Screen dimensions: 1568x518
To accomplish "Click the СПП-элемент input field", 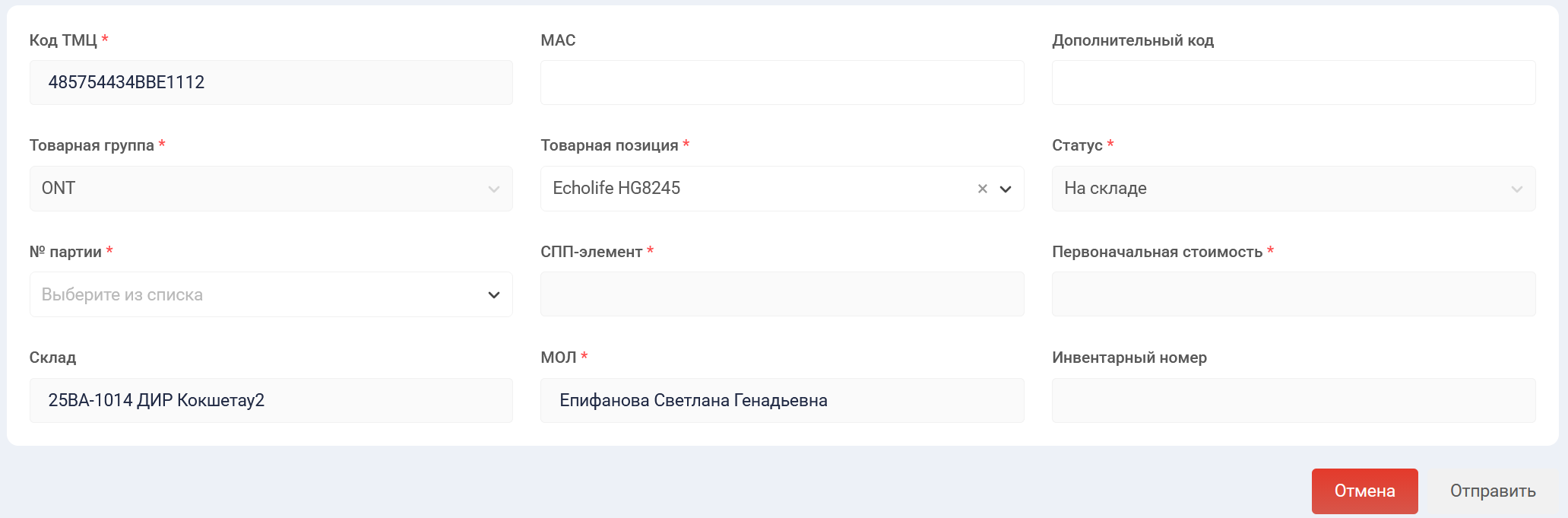I will [x=782, y=294].
